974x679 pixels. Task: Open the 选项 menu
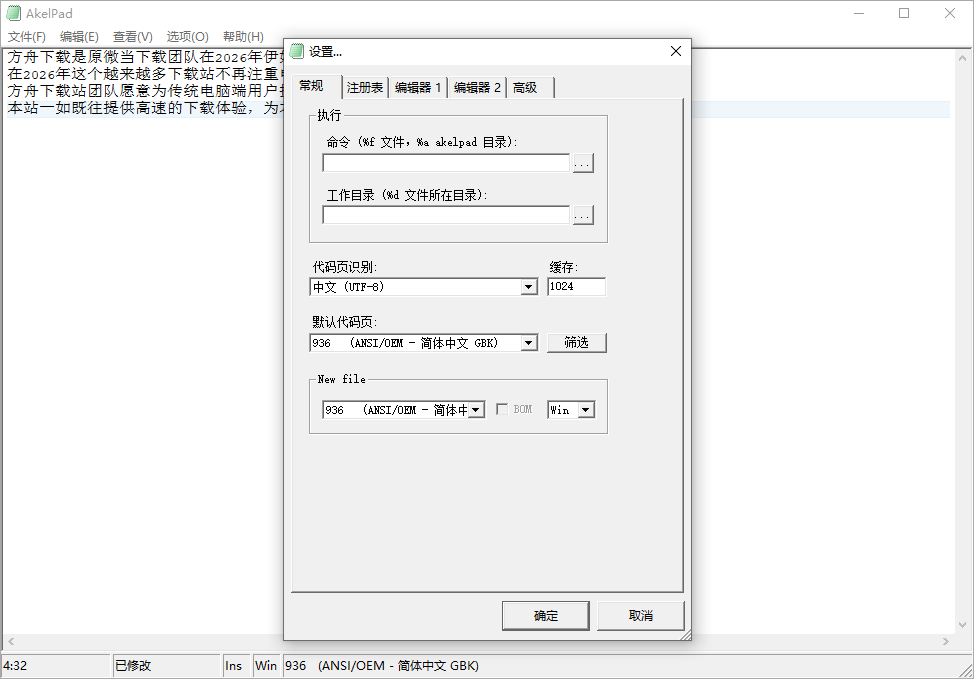point(185,36)
